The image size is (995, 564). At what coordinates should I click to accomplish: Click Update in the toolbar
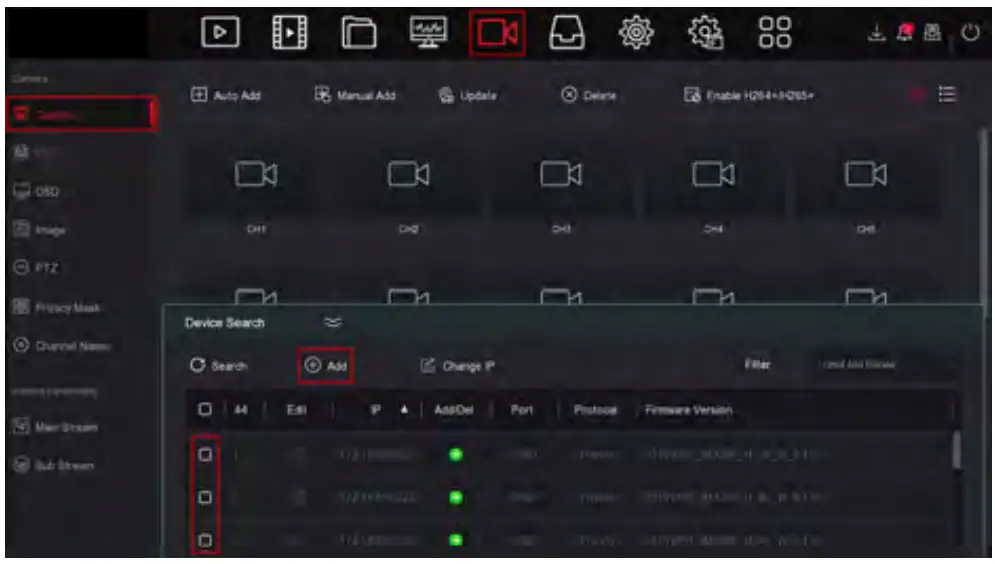pos(468,95)
